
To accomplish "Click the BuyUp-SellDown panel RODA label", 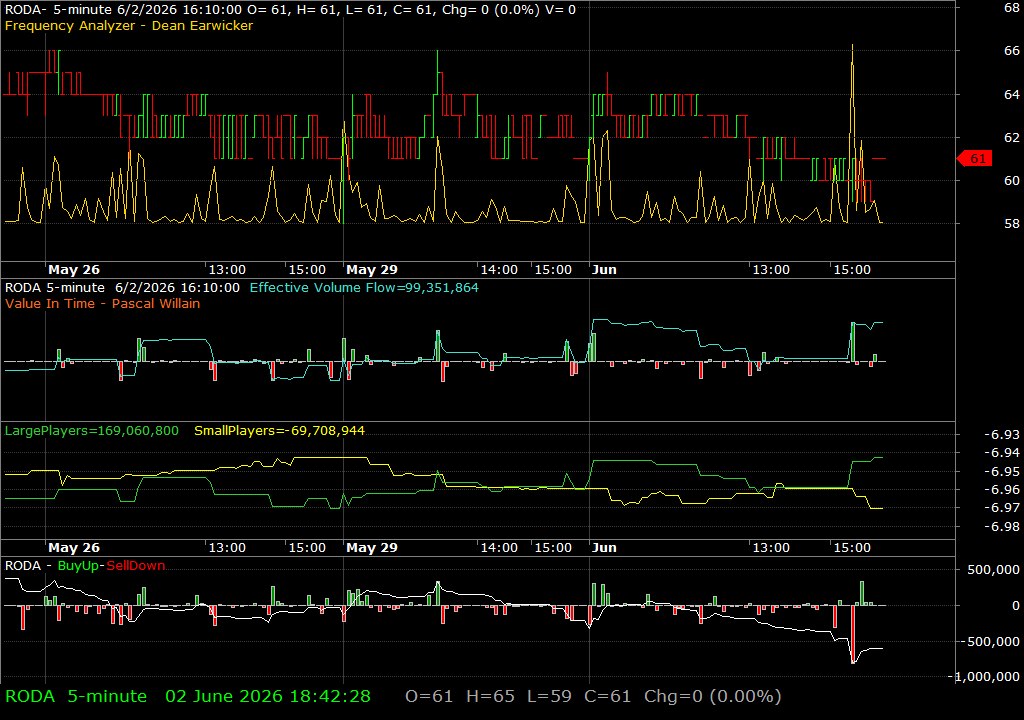I will (x=23, y=566).
